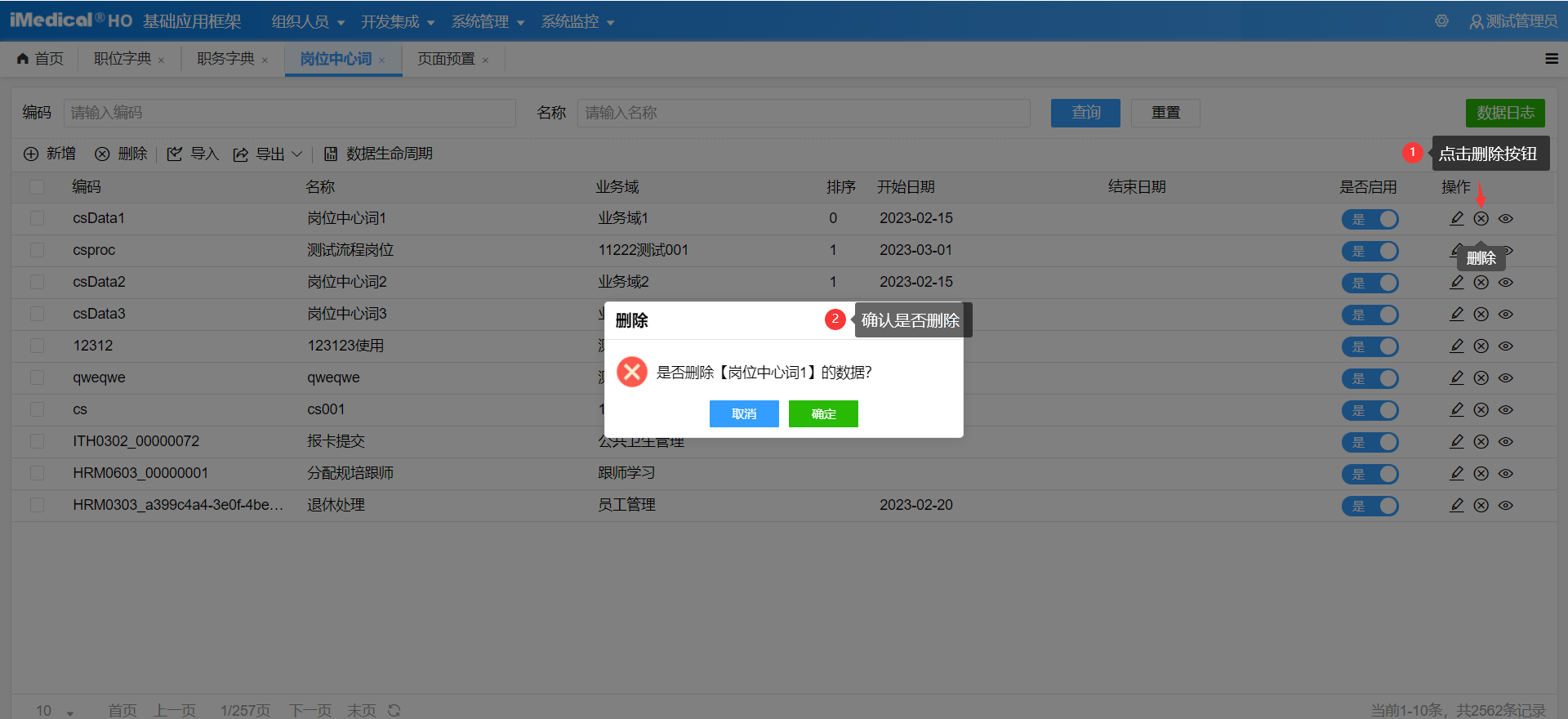Screen dimensions: 1568x719
Task: Toggle the enabled switch for qweqwe
Action: [x=1370, y=378]
